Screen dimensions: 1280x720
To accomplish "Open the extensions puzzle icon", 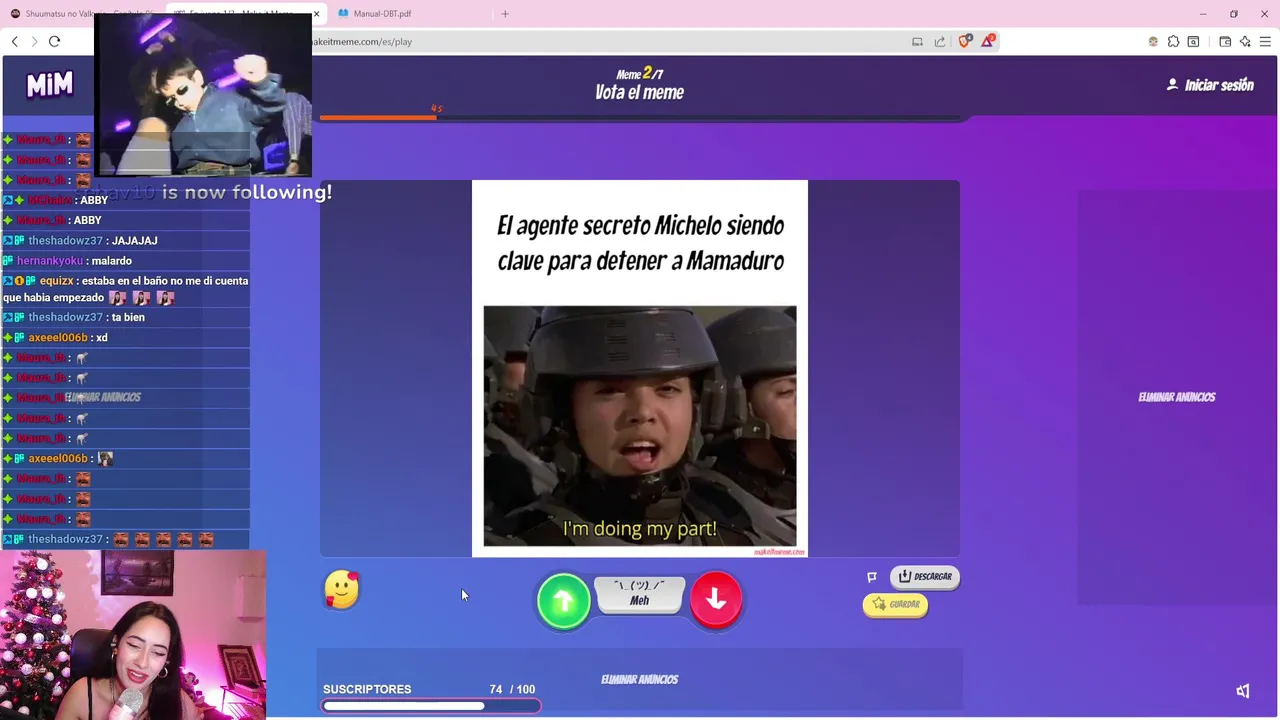I will point(1173,41).
